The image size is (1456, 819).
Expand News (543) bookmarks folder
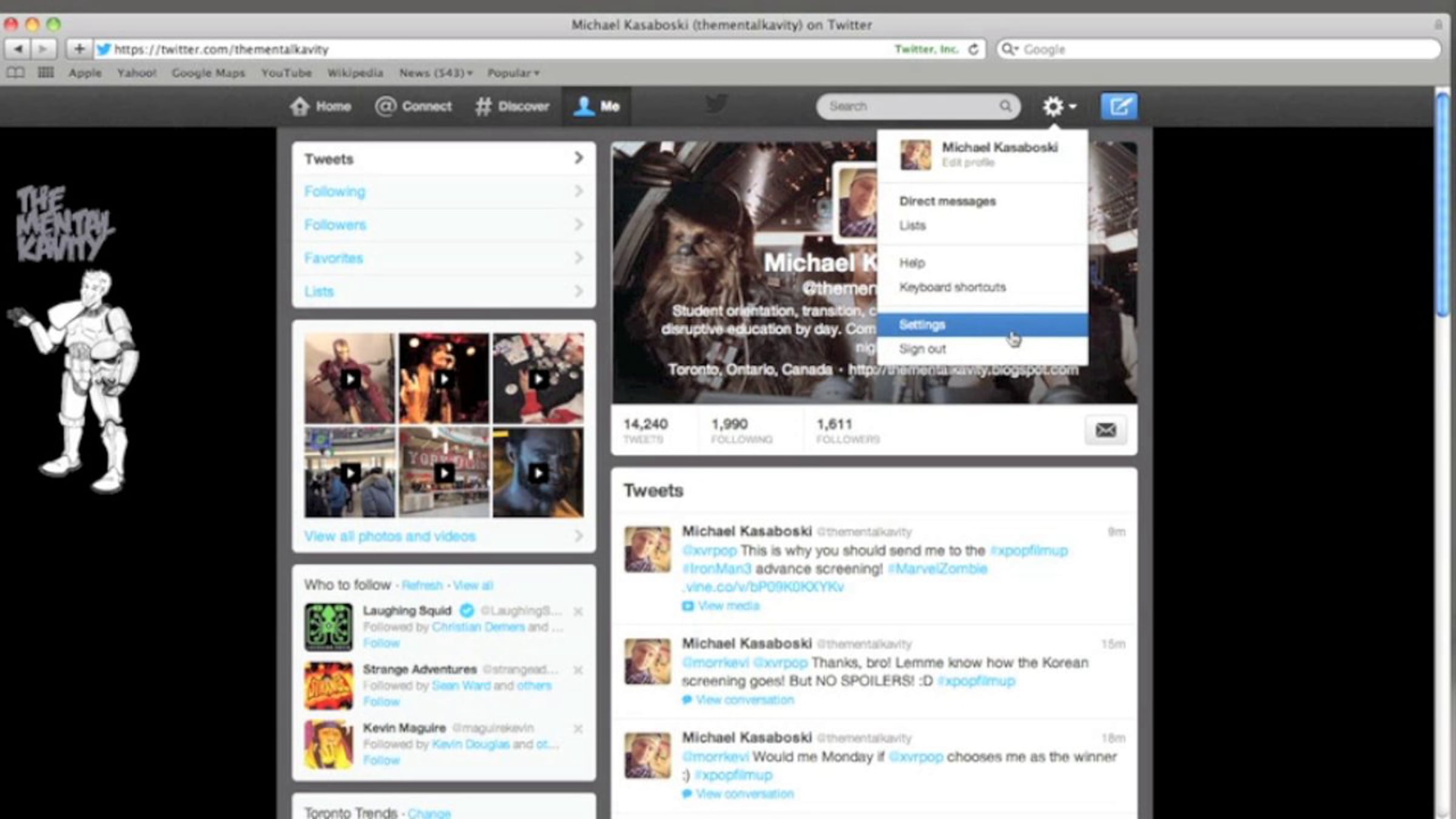pyautogui.click(x=435, y=73)
